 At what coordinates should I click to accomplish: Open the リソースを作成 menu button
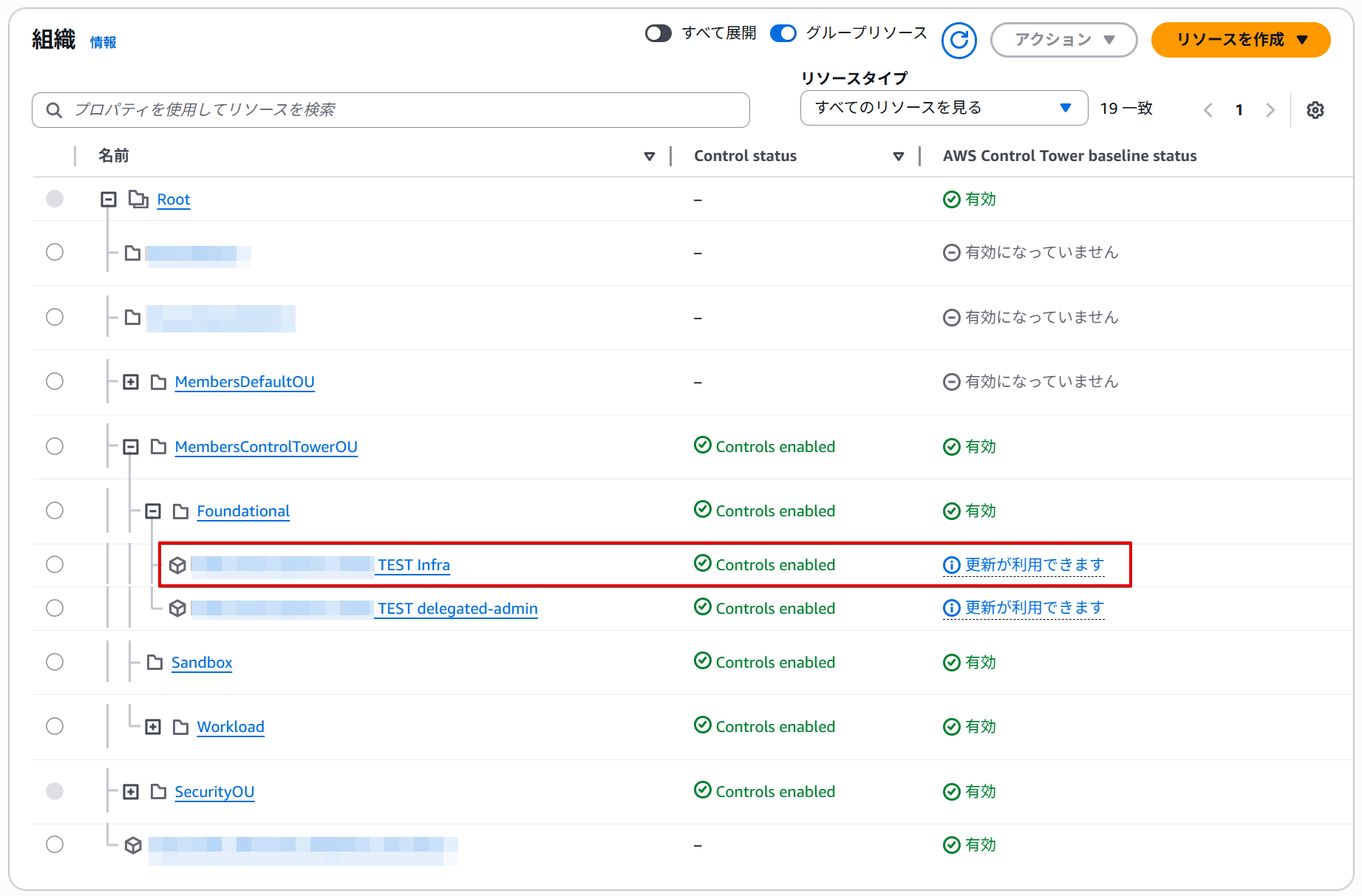click(x=1240, y=40)
